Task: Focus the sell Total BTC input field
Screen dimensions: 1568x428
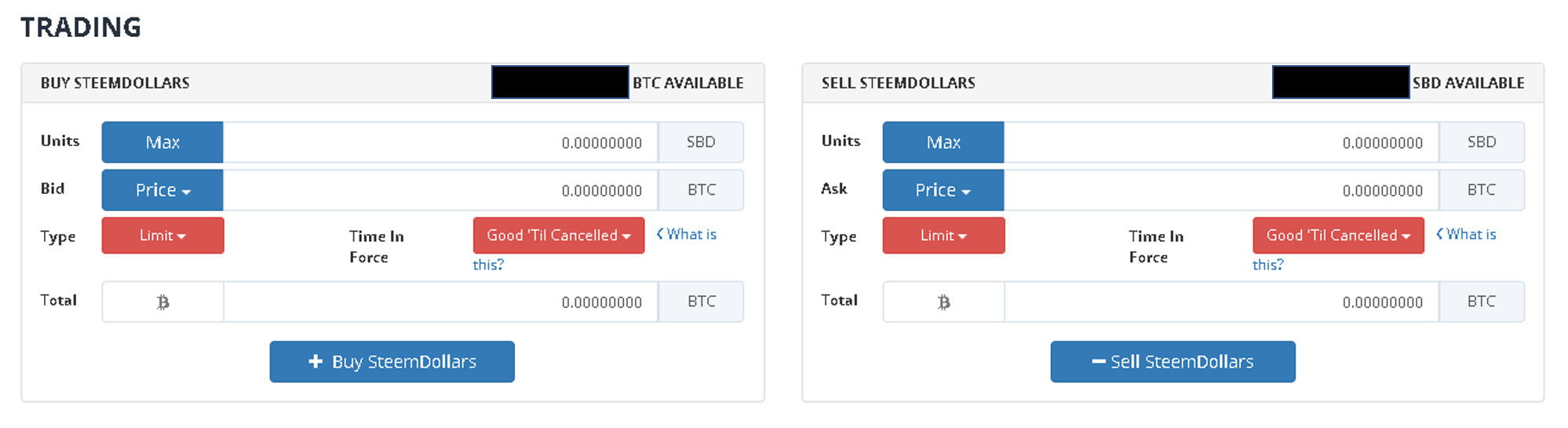Action: [x=1220, y=302]
